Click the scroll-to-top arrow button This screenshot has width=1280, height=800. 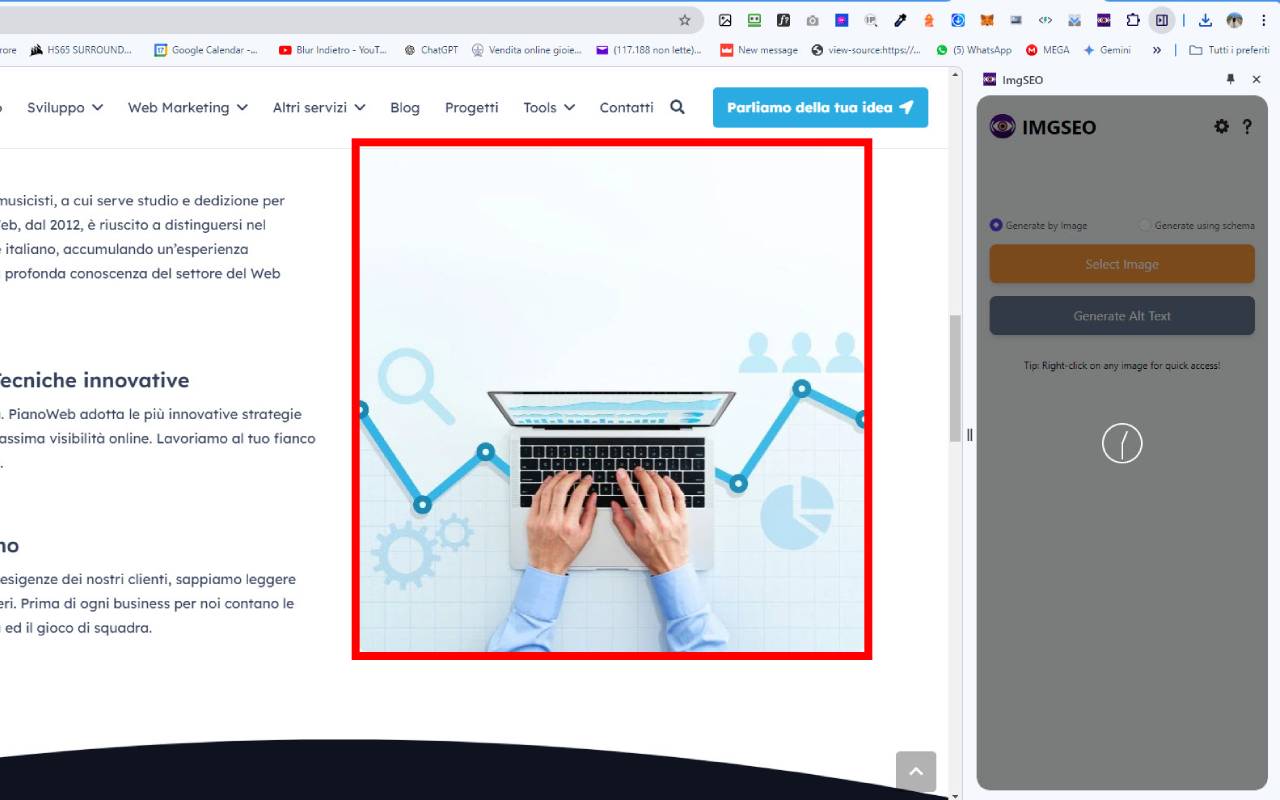(x=916, y=771)
